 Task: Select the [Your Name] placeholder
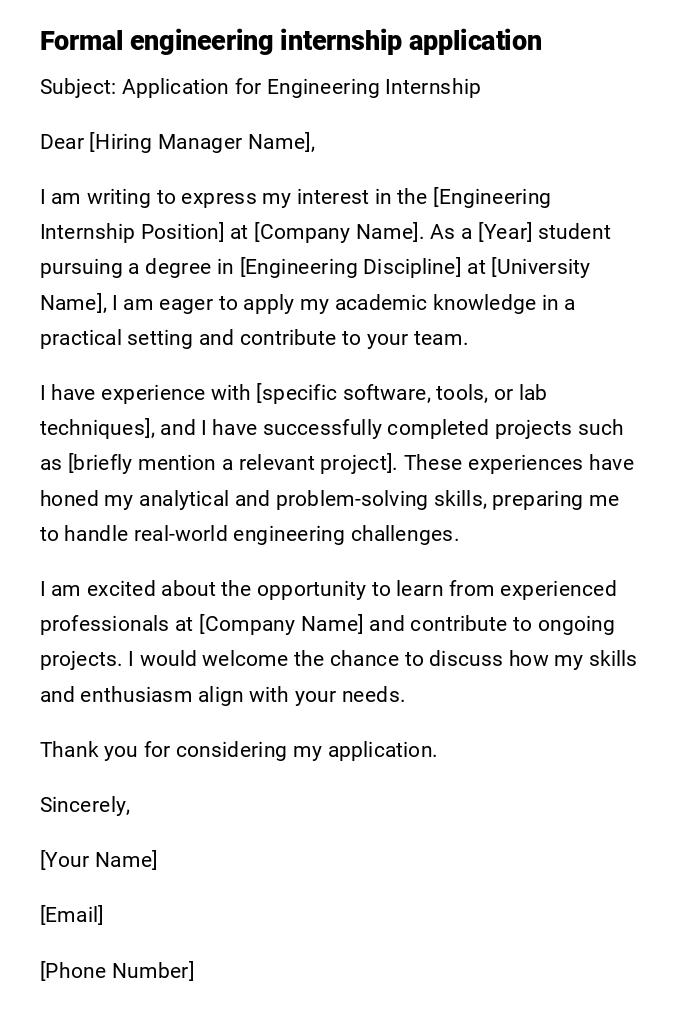[98, 860]
